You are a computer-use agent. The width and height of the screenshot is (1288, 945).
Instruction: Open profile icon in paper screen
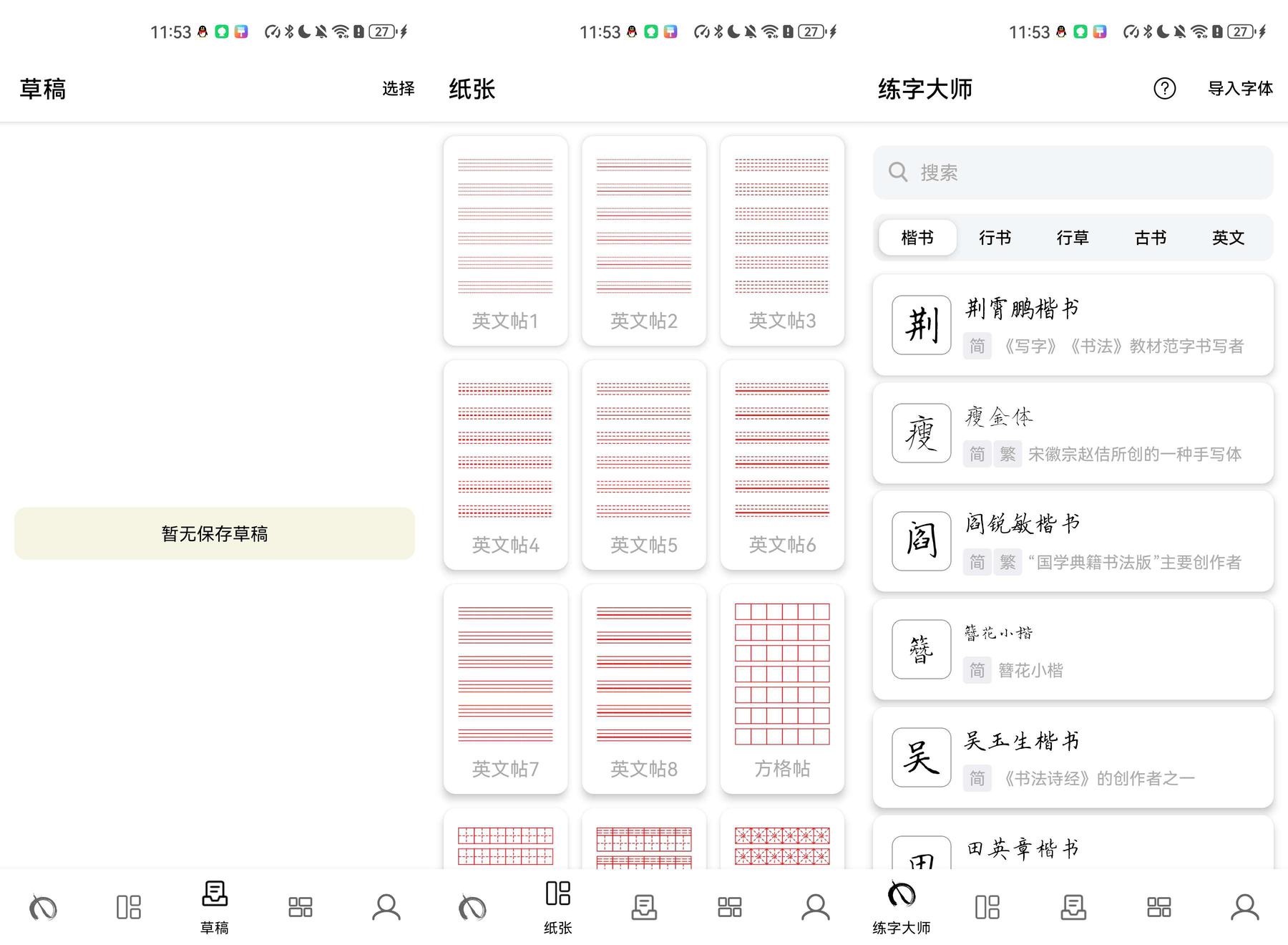click(x=816, y=907)
